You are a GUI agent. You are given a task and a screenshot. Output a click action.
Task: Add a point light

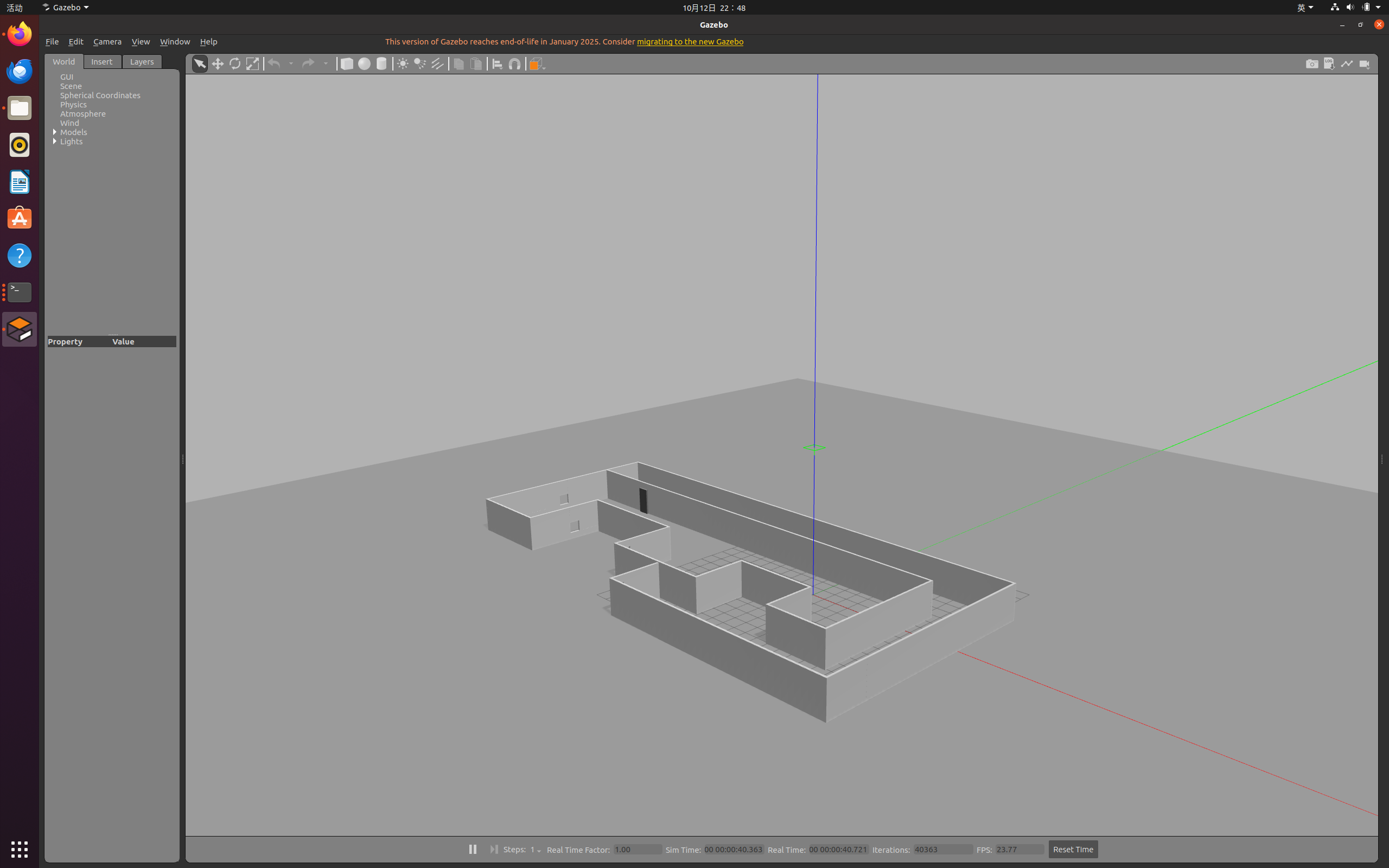click(403, 63)
